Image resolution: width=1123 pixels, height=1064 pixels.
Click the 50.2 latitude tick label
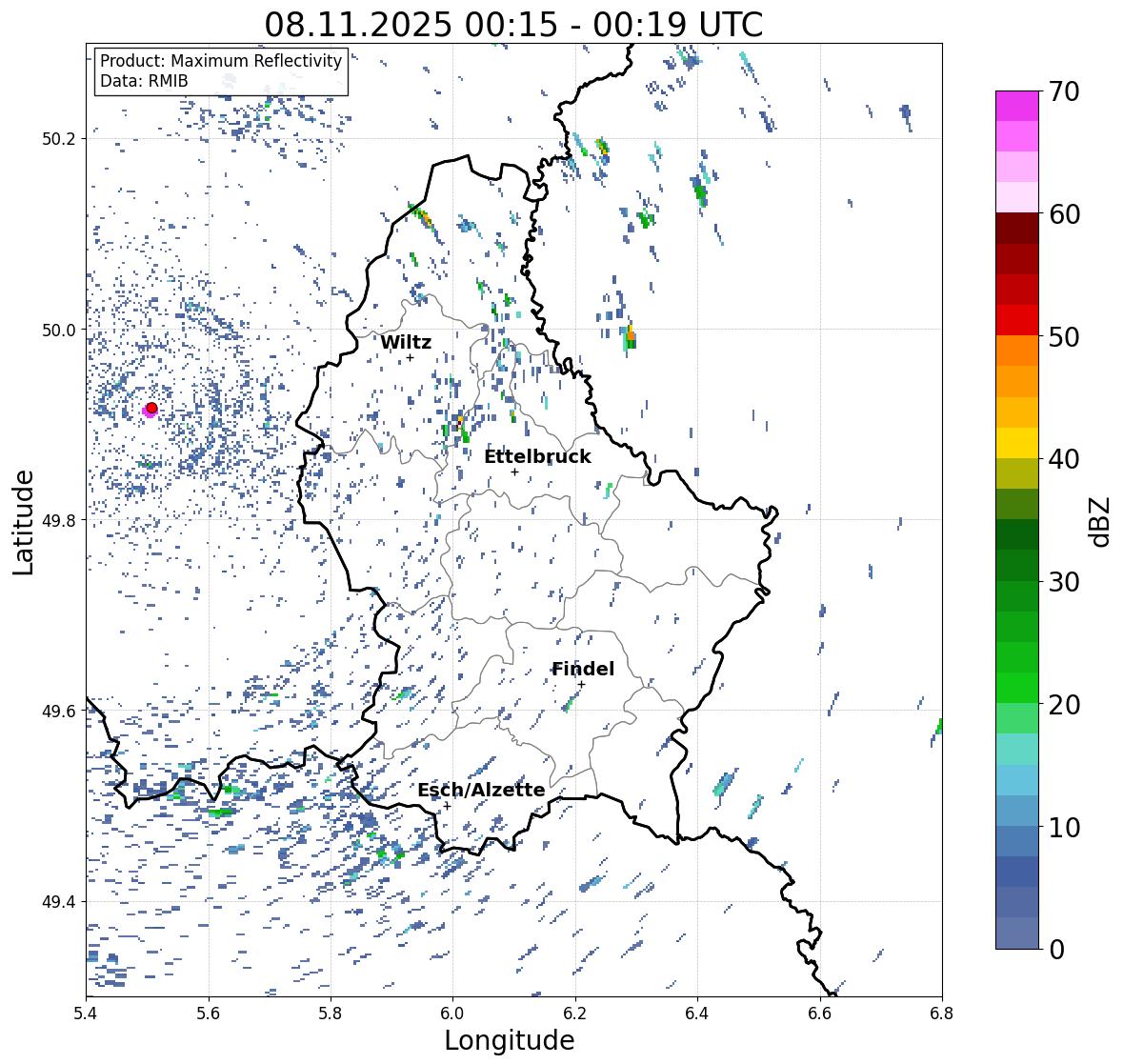pyautogui.click(x=59, y=139)
